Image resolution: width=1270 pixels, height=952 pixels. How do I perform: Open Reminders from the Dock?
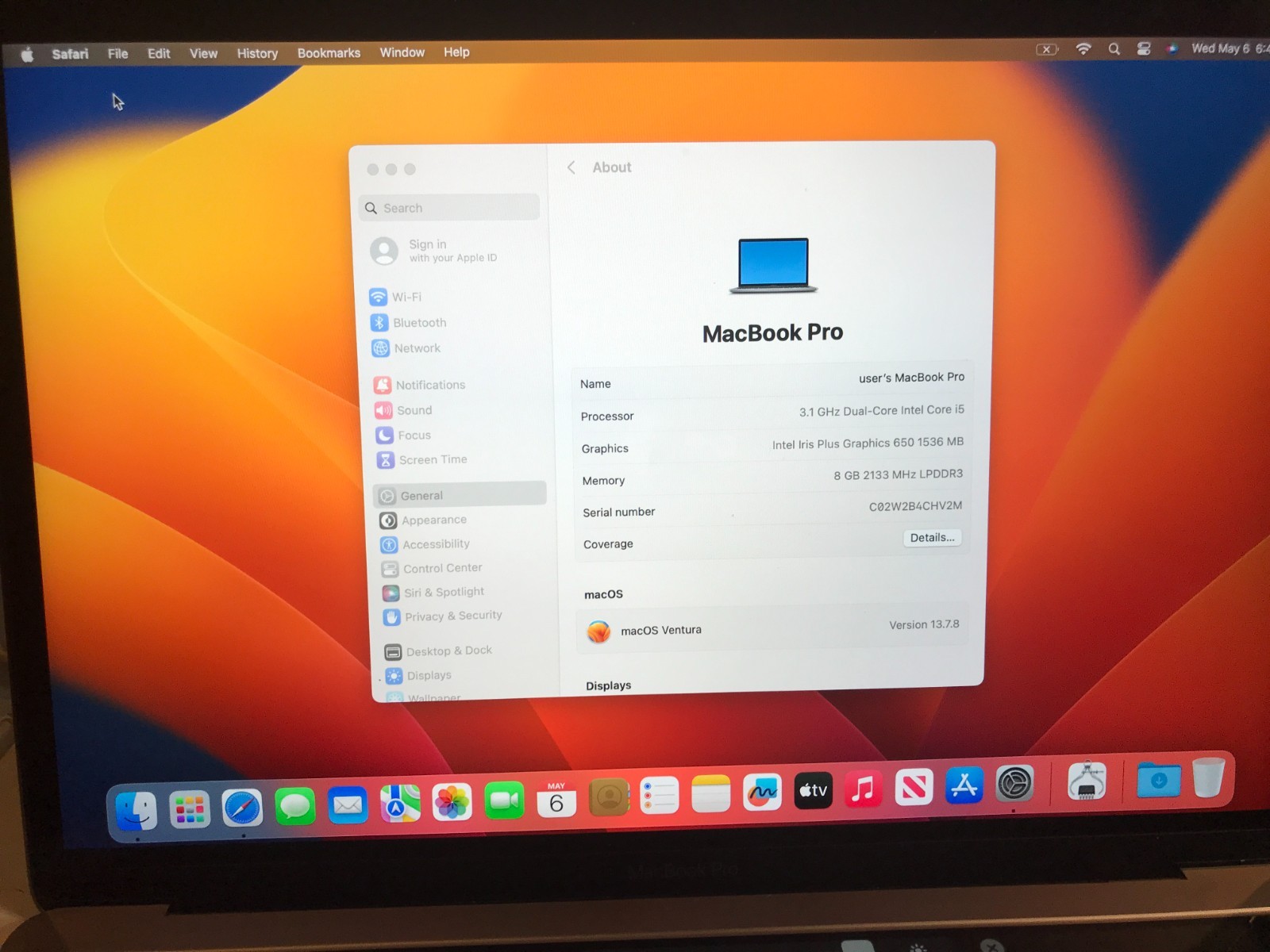point(660,795)
